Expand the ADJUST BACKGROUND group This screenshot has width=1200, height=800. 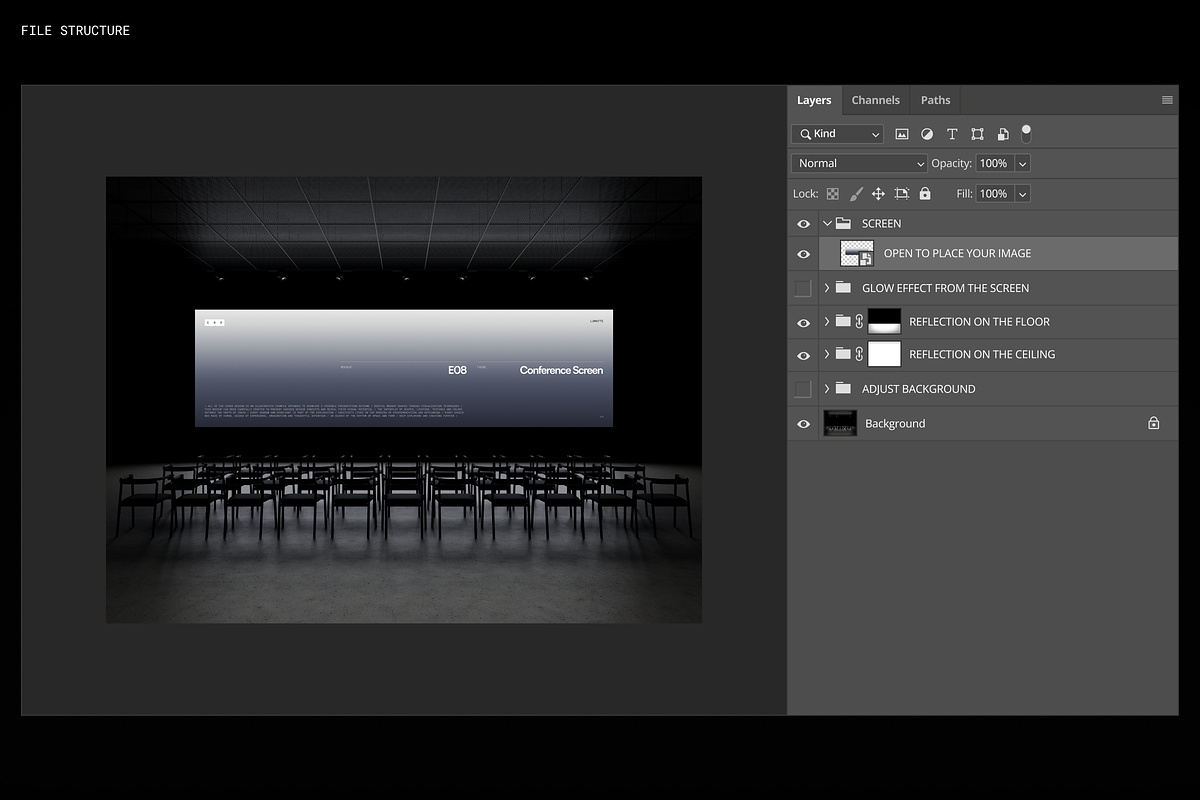pos(827,389)
